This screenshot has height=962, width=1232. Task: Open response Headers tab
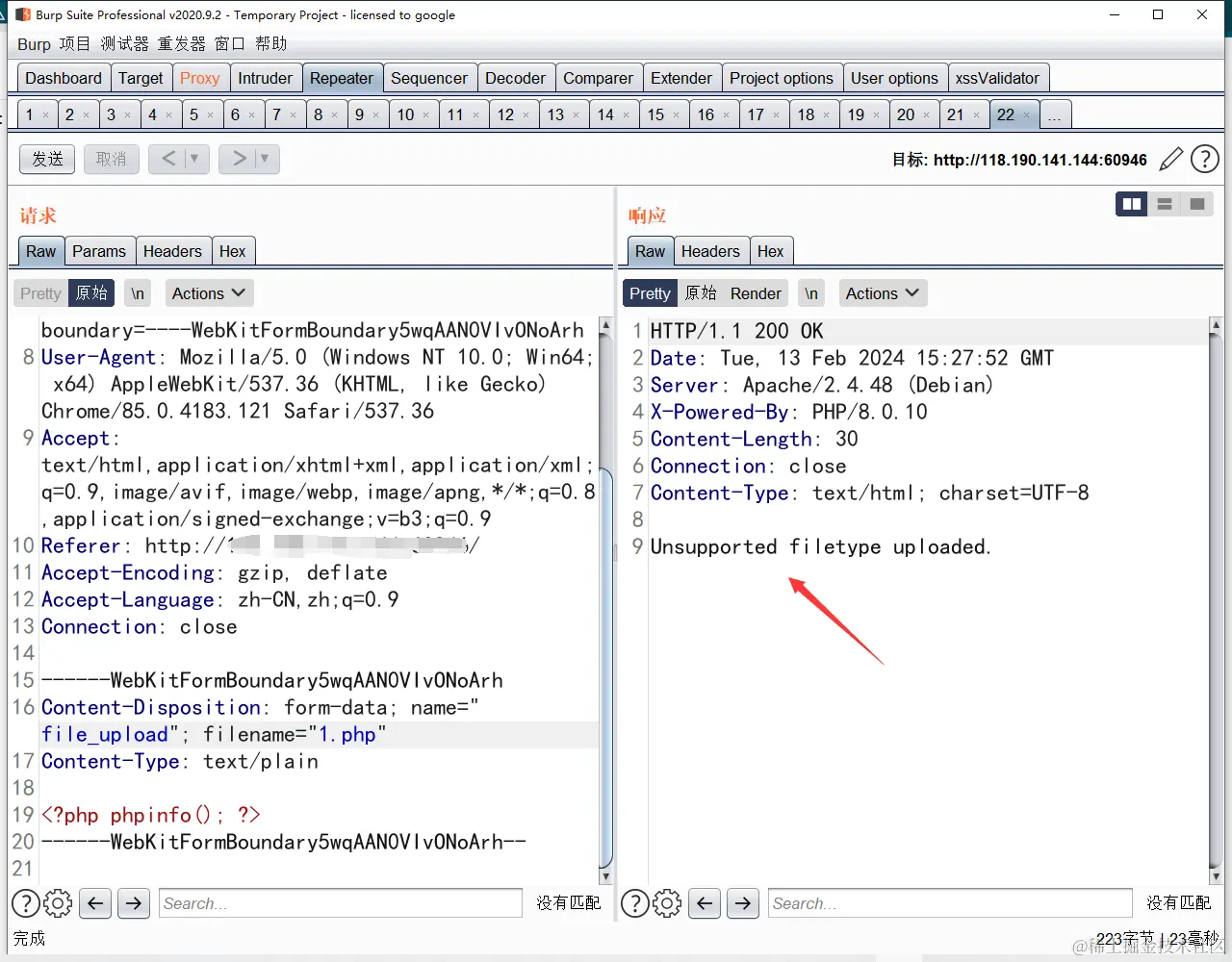click(710, 251)
